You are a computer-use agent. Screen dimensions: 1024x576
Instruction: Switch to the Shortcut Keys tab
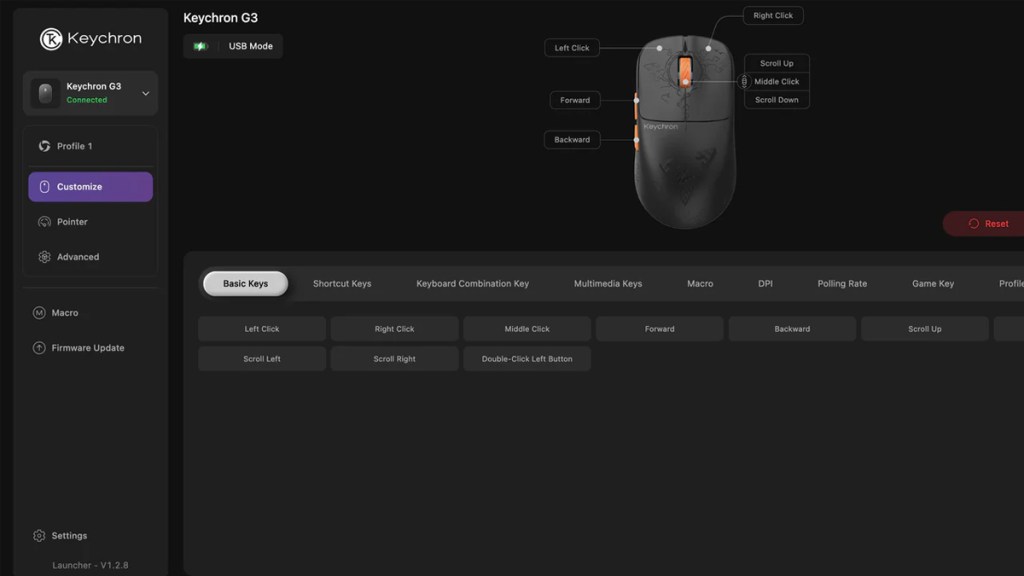tap(342, 283)
